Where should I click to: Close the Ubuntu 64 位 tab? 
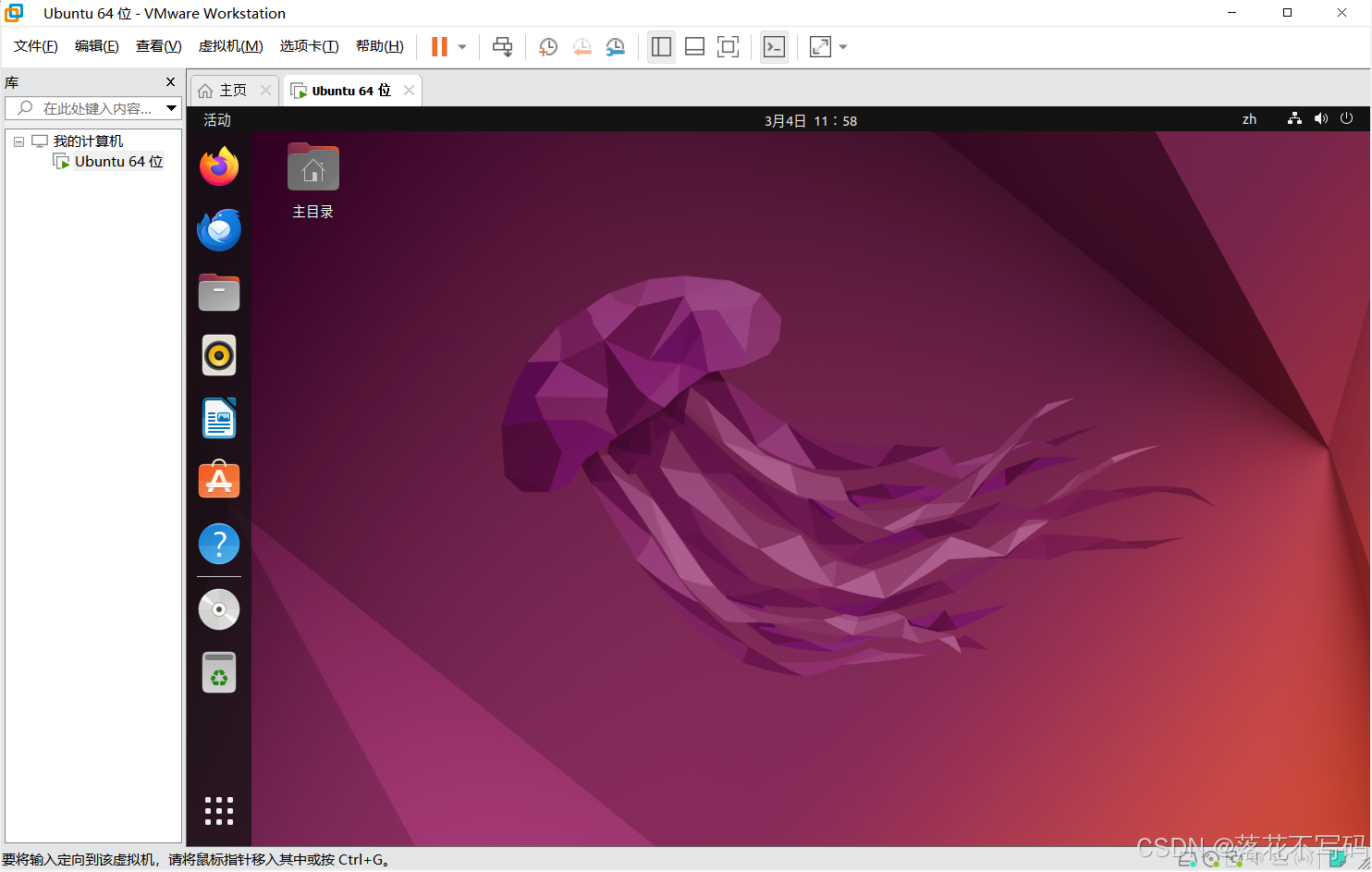click(x=409, y=91)
